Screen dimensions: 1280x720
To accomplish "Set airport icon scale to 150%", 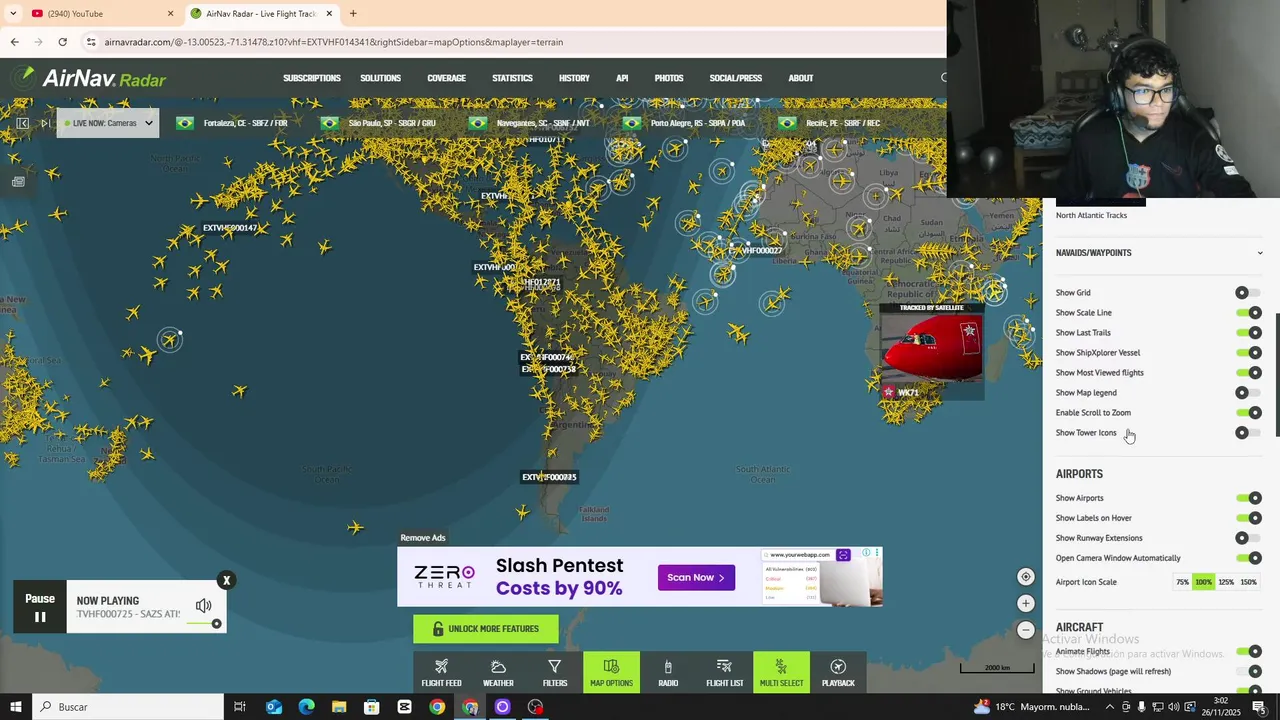I will pos(1249,582).
